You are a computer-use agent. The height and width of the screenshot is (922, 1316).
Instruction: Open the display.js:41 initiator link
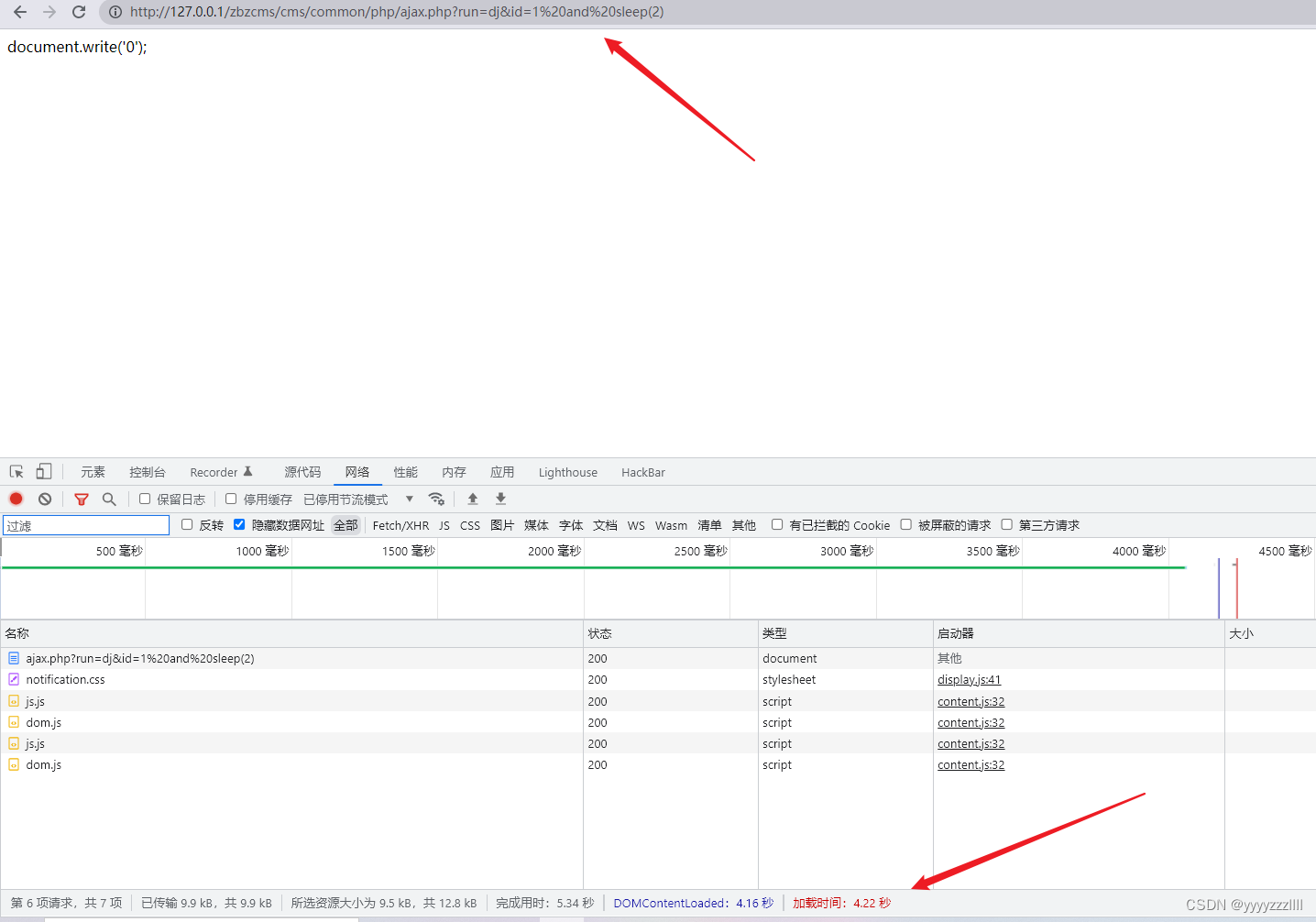[969, 679]
